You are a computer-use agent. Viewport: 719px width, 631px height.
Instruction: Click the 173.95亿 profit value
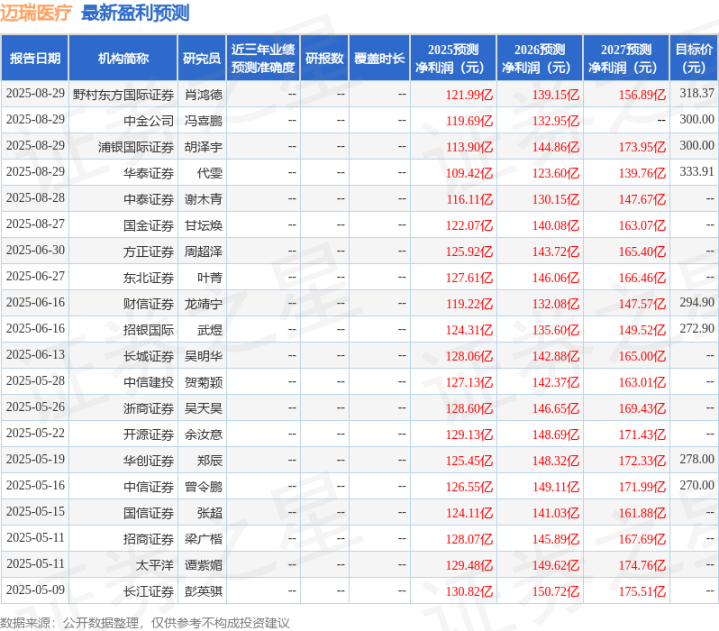(x=642, y=147)
